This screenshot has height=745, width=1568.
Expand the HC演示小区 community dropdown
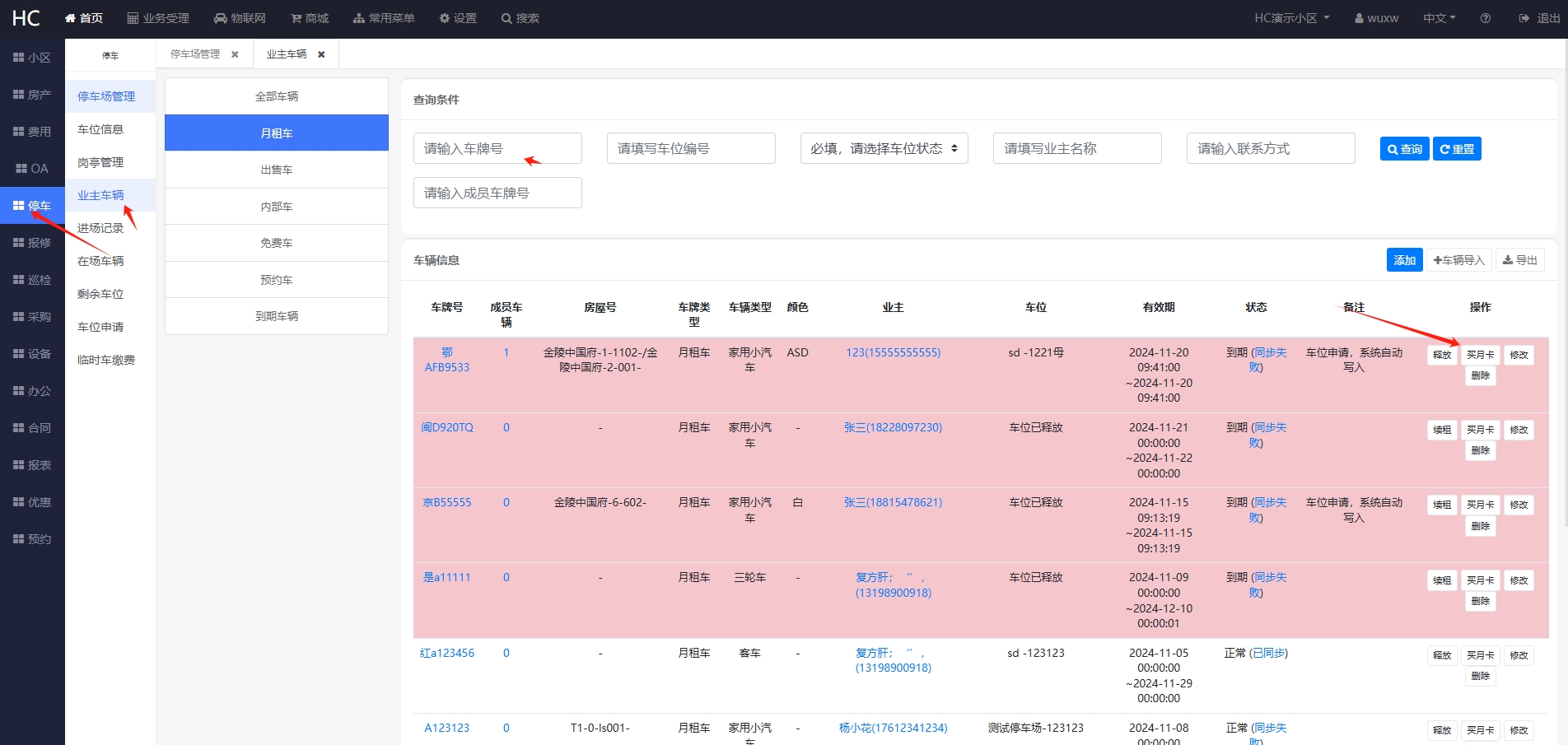[x=1292, y=18]
